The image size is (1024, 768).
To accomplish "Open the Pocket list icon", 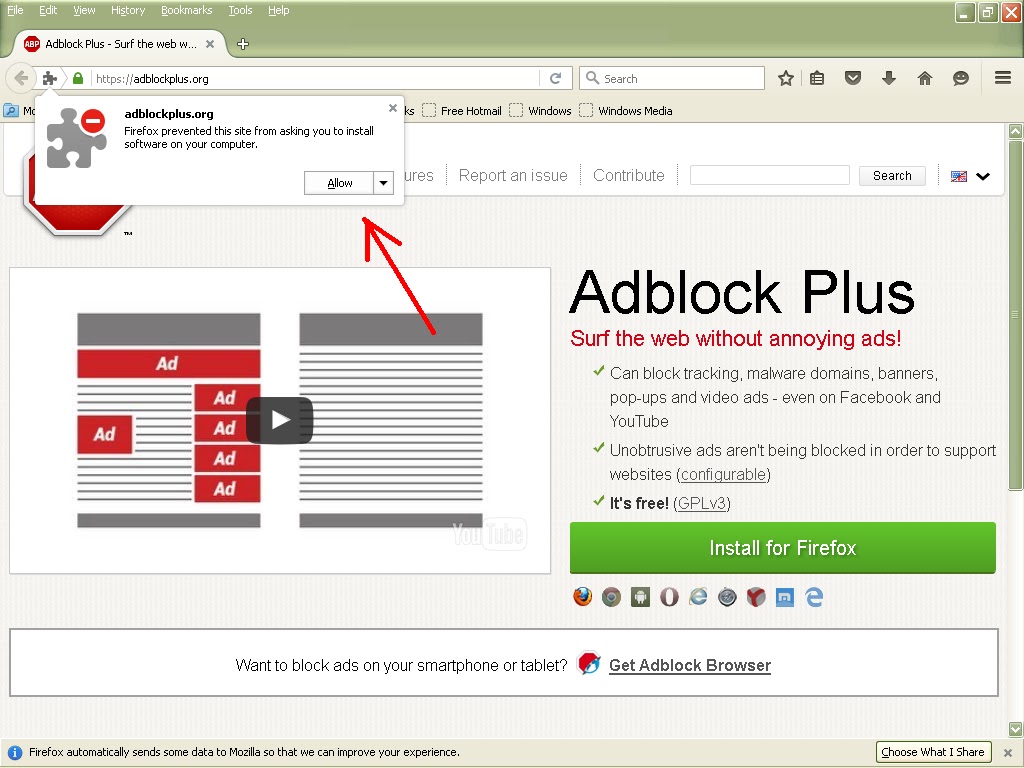I will (x=853, y=78).
